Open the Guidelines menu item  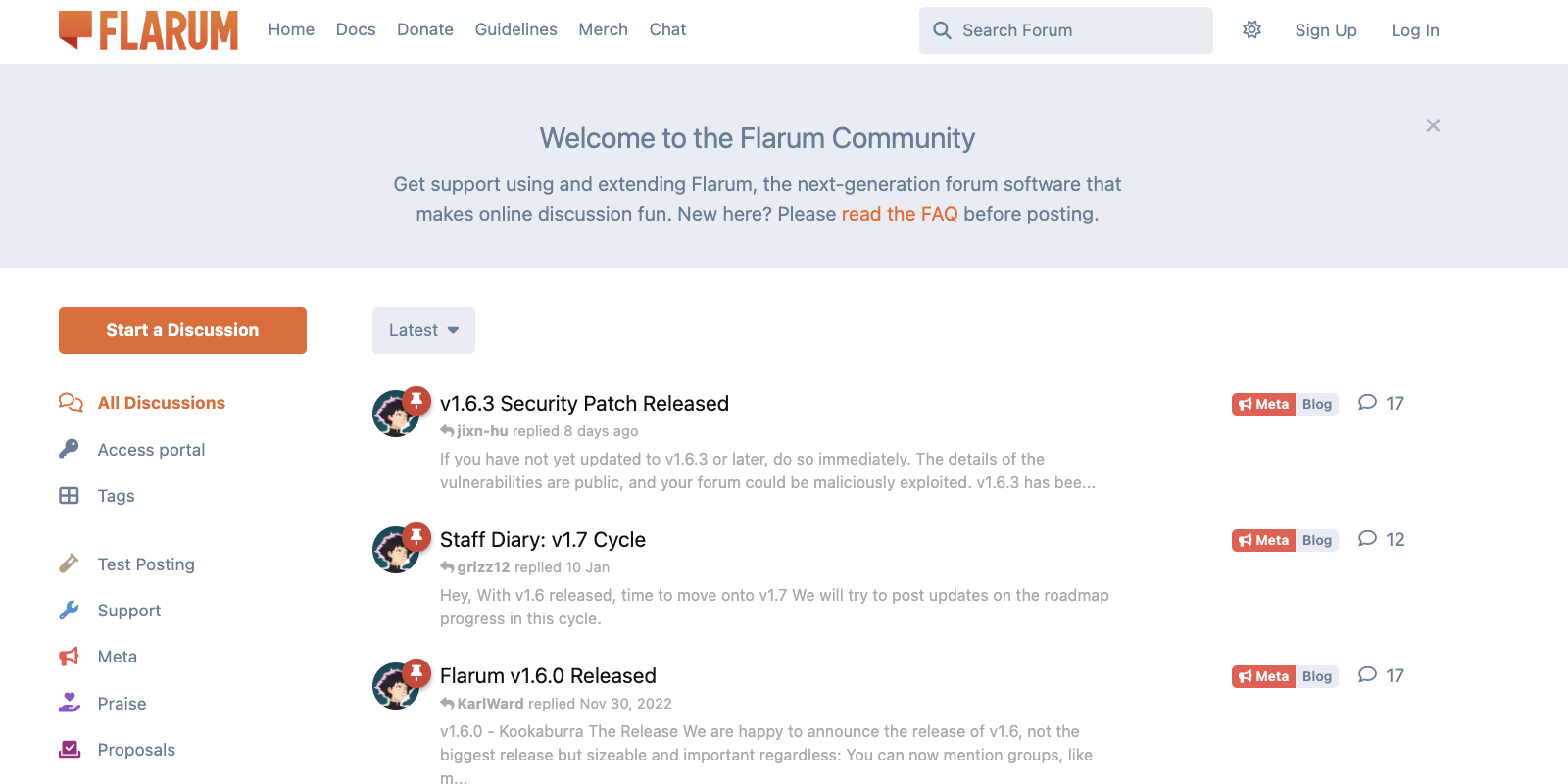coord(515,29)
